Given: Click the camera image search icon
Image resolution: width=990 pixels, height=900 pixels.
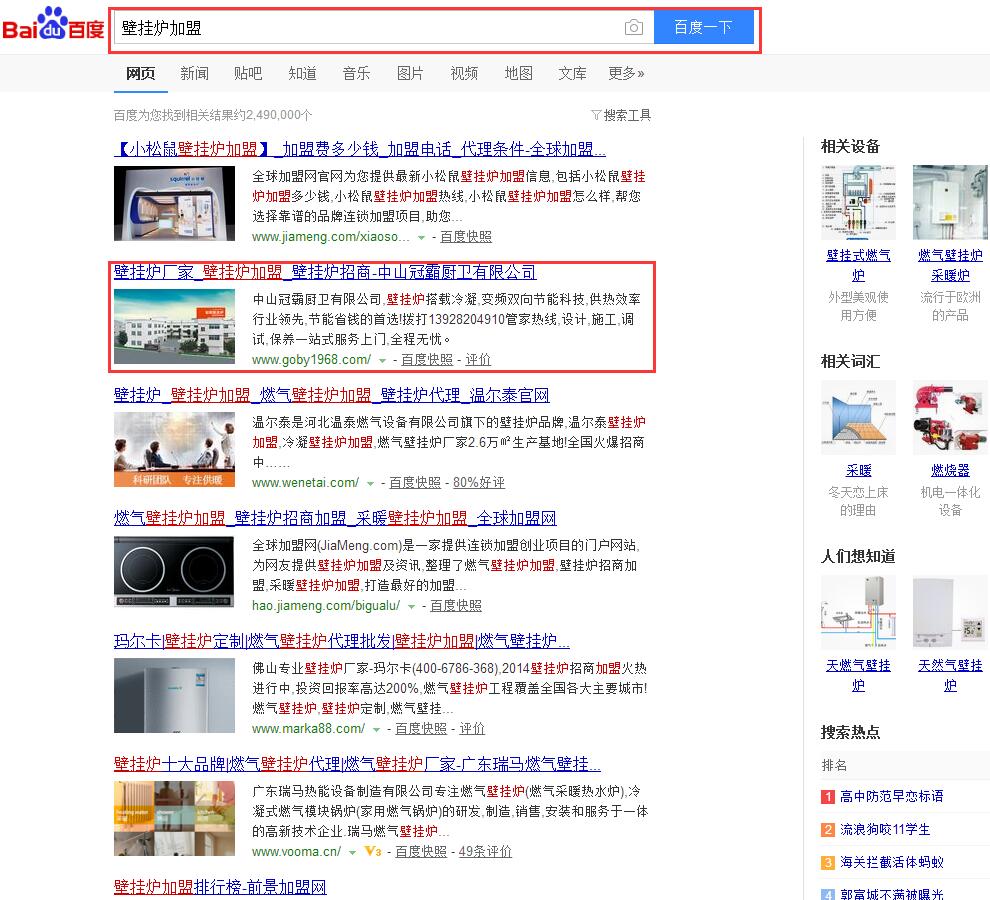Looking at the screenshot, I should click(633, 28).
